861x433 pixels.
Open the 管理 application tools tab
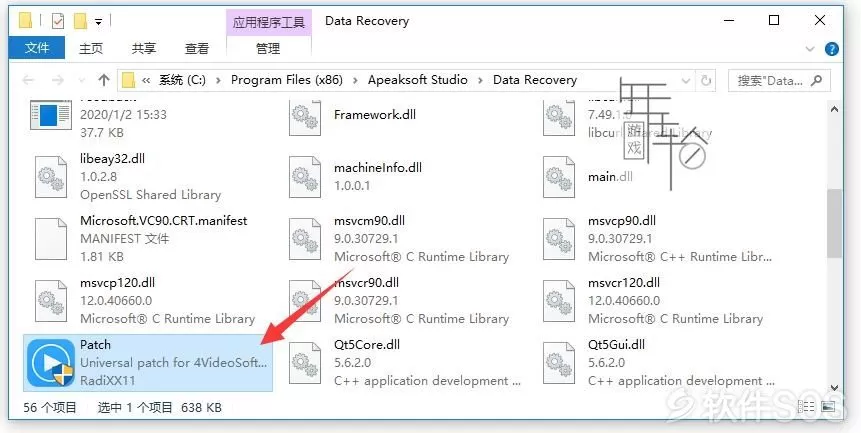pos(269,49)
